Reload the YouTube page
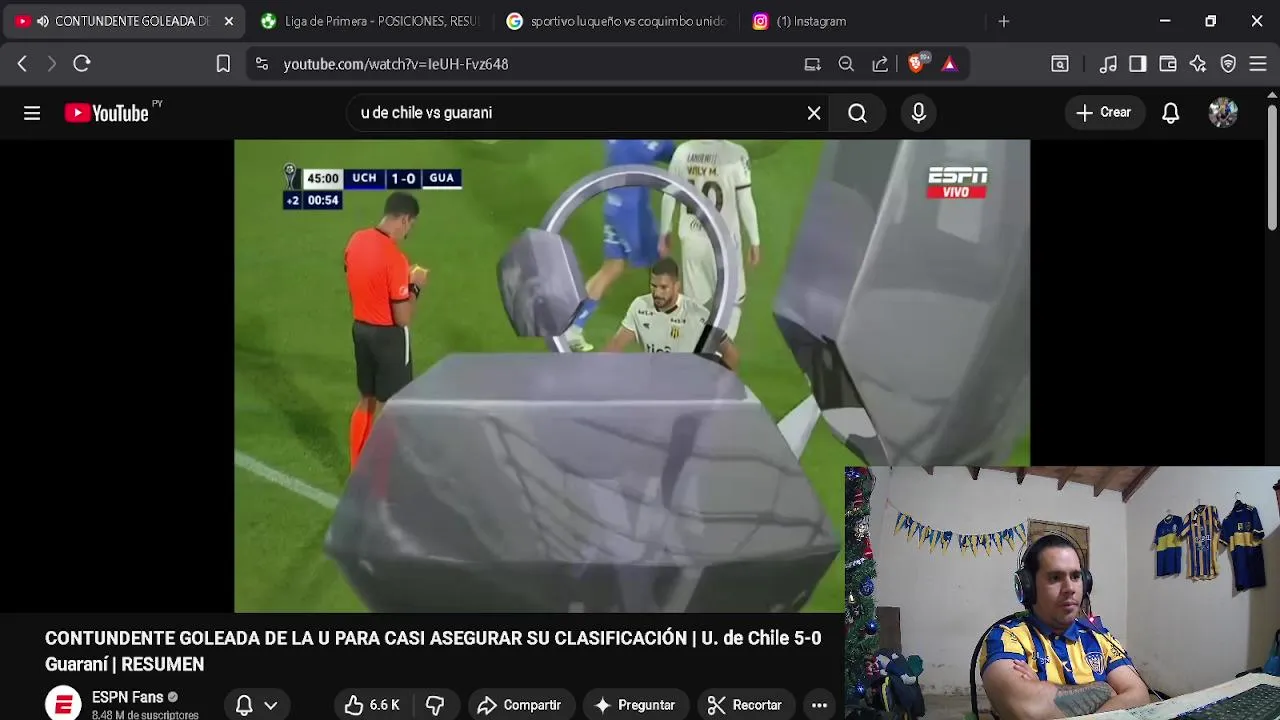 tap(82, 64)
